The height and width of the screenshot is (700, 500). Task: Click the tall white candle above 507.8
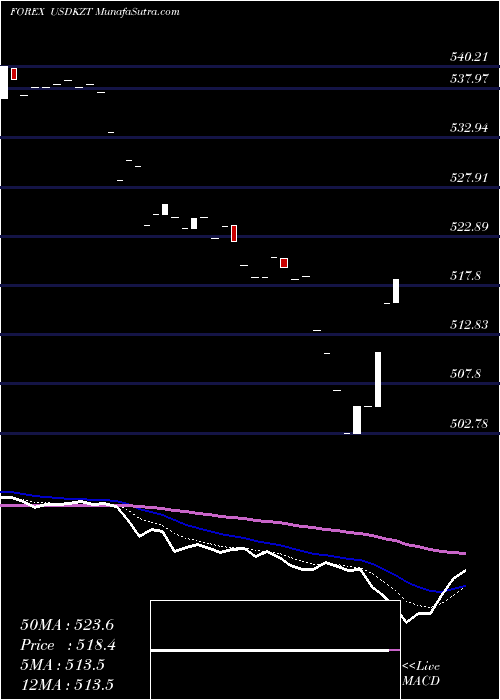click(x=378, y=379)
